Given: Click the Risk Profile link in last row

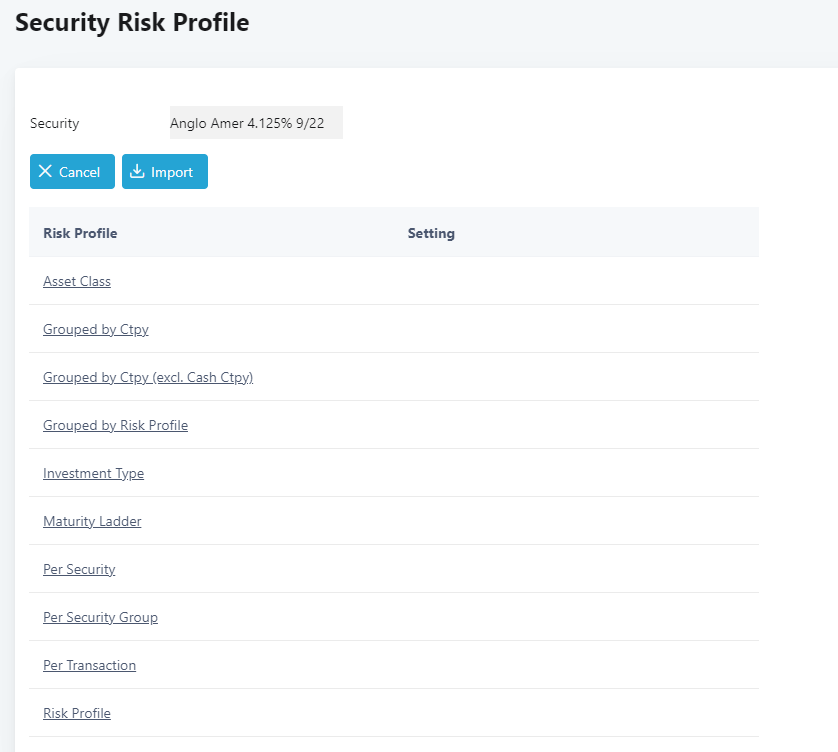Looking at the screenshot, I should [77, 714].
